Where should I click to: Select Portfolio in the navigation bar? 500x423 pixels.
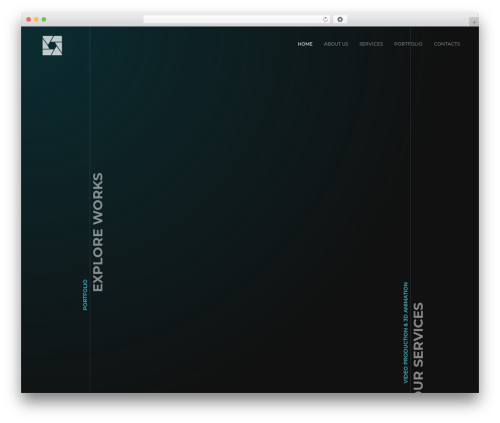(x=408, y=44)
